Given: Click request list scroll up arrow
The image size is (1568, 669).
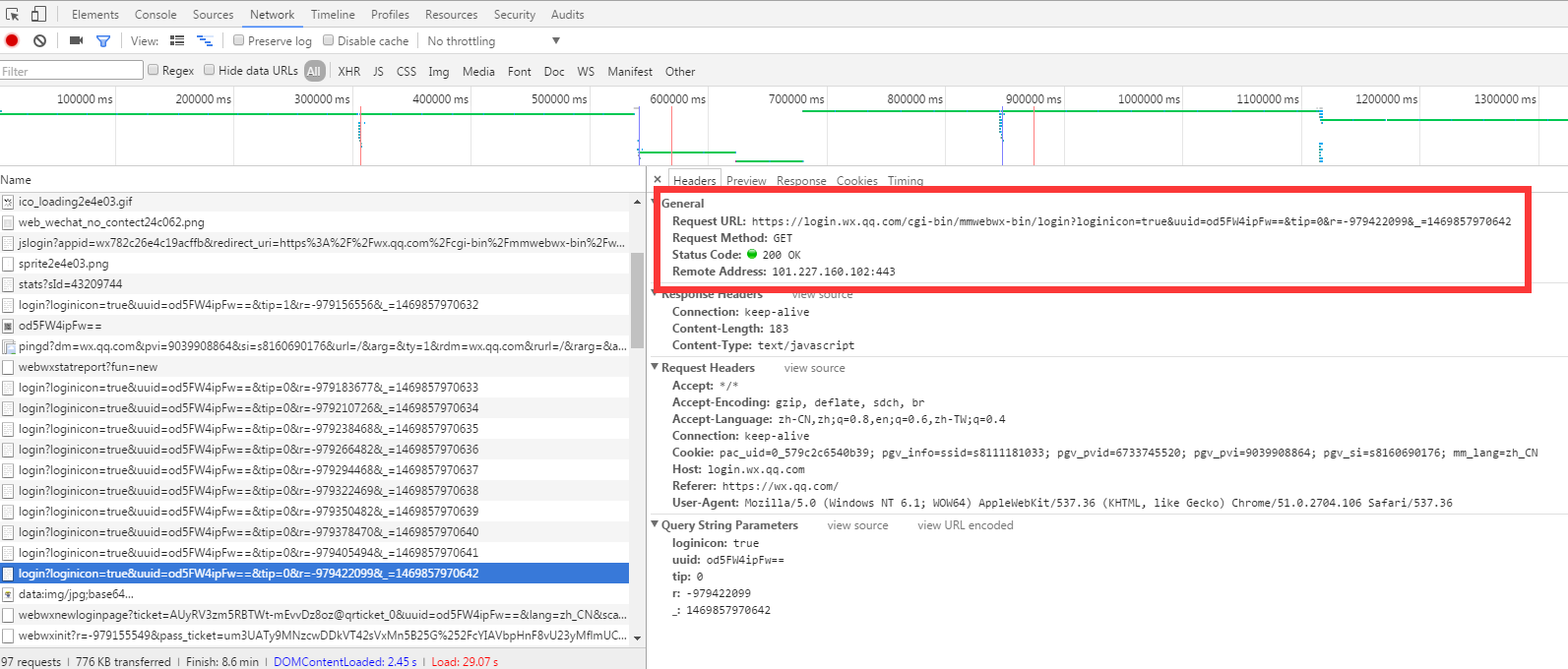Looking at the screenshot, I should [x=637, y=201].
